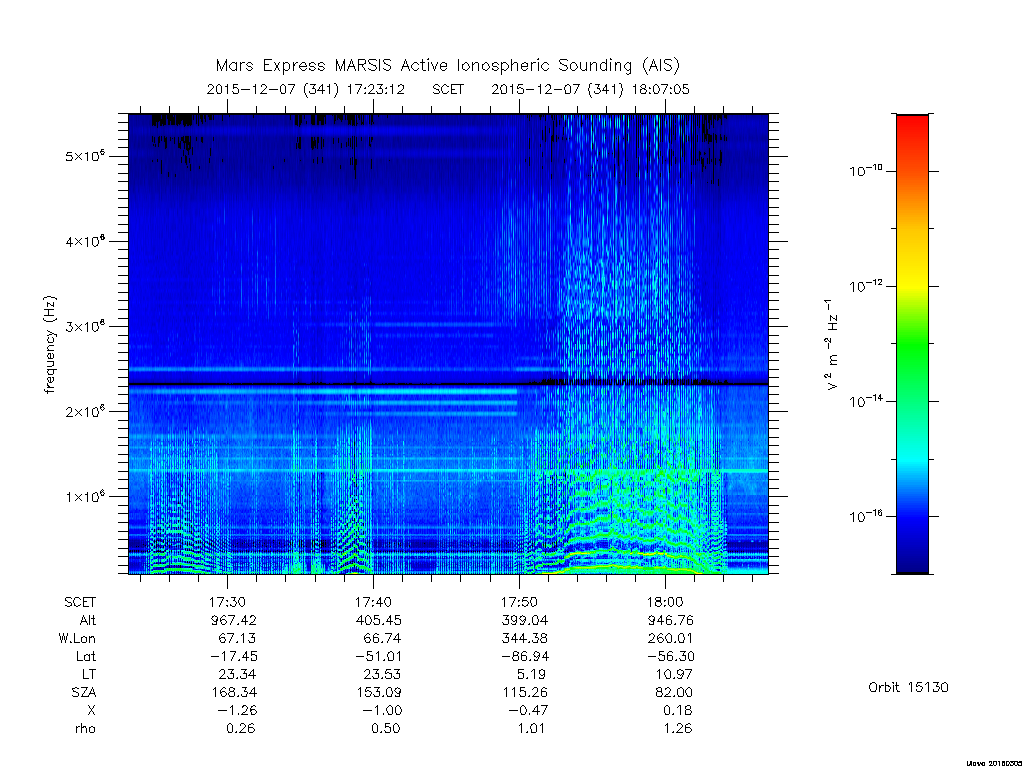Click the W.Lon value 344.38
This screenshot has height=768, width=1024.
[524, 638]
